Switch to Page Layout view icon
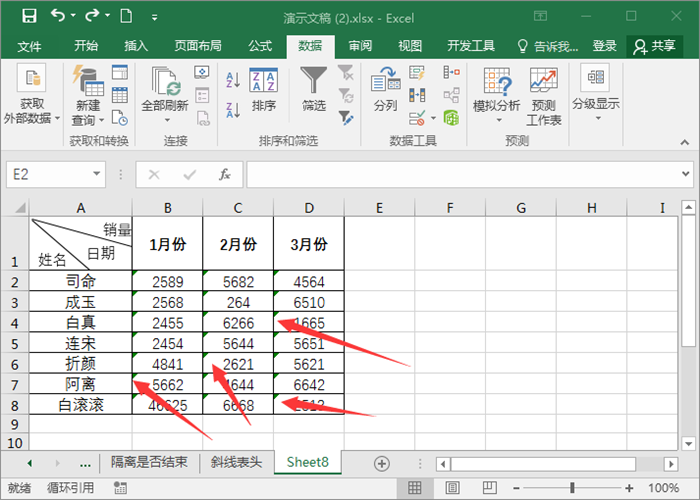This screenshot has width=700, height=500. (x=452, y=488)
